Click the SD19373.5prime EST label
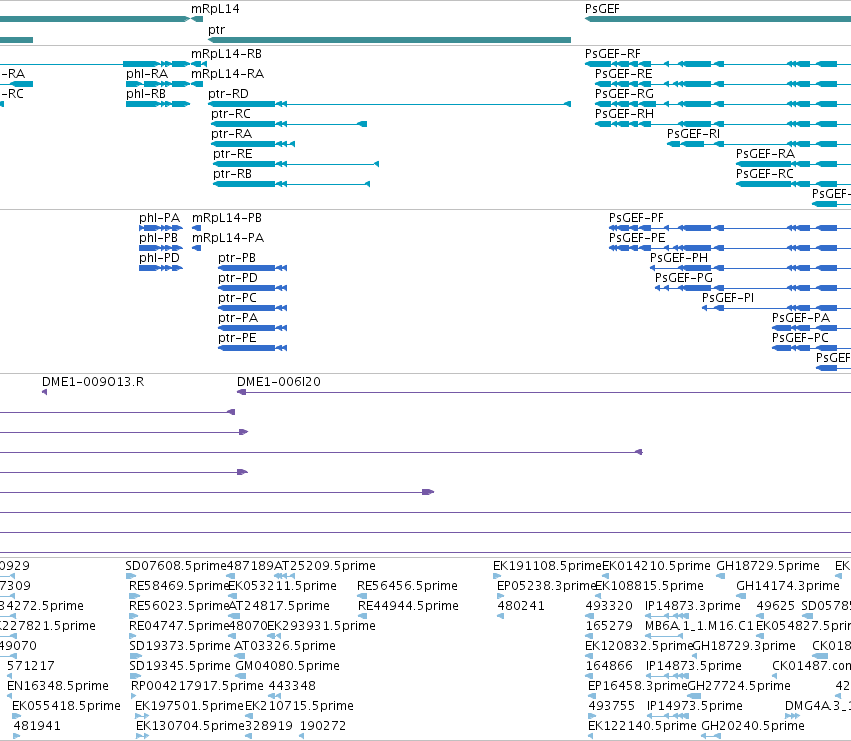Screen dimensions: 851x741 (x=180, y=647)
